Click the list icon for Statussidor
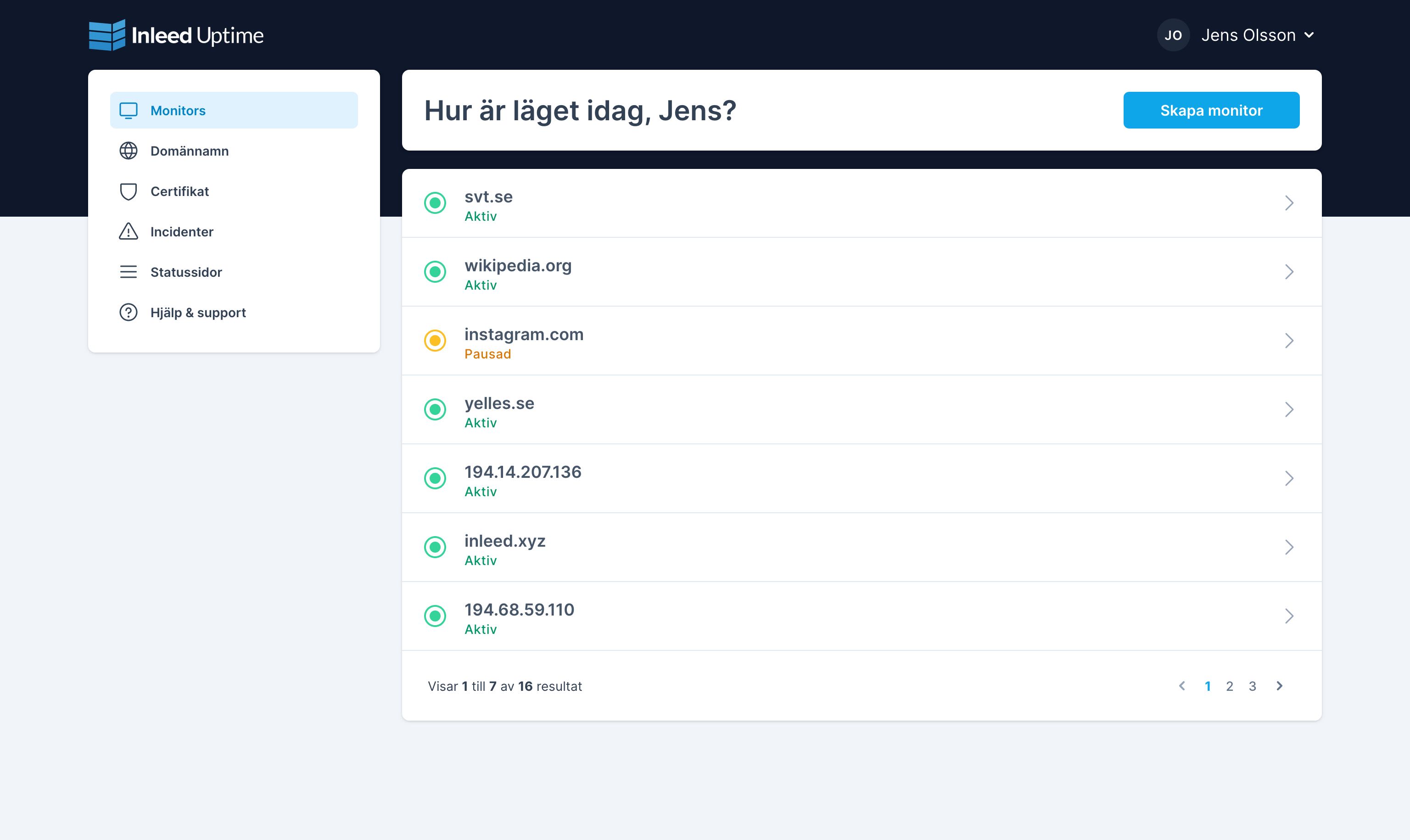This screenshot has height=840, width=1410. [x=129, y=272]
